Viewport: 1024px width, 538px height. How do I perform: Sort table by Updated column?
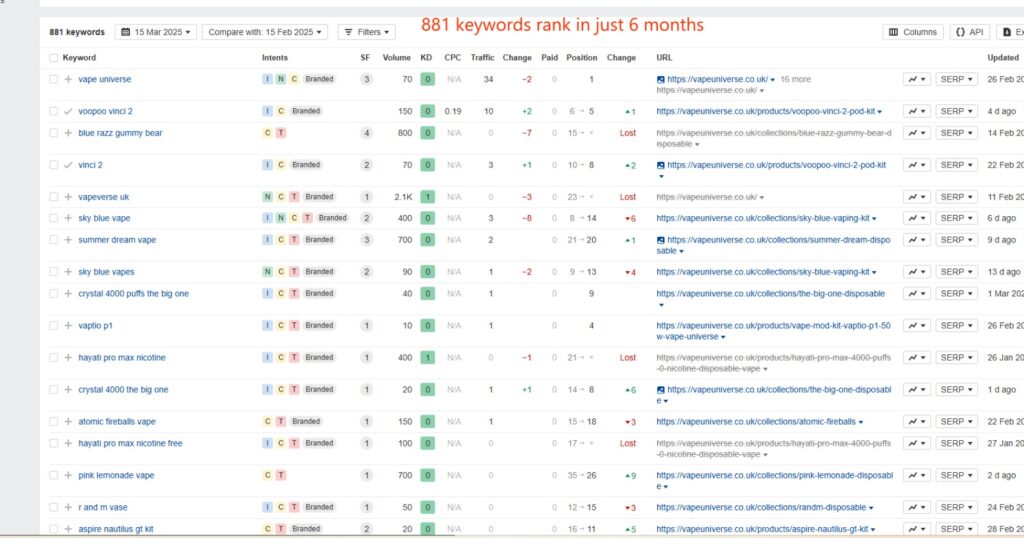coord(1002,57)
